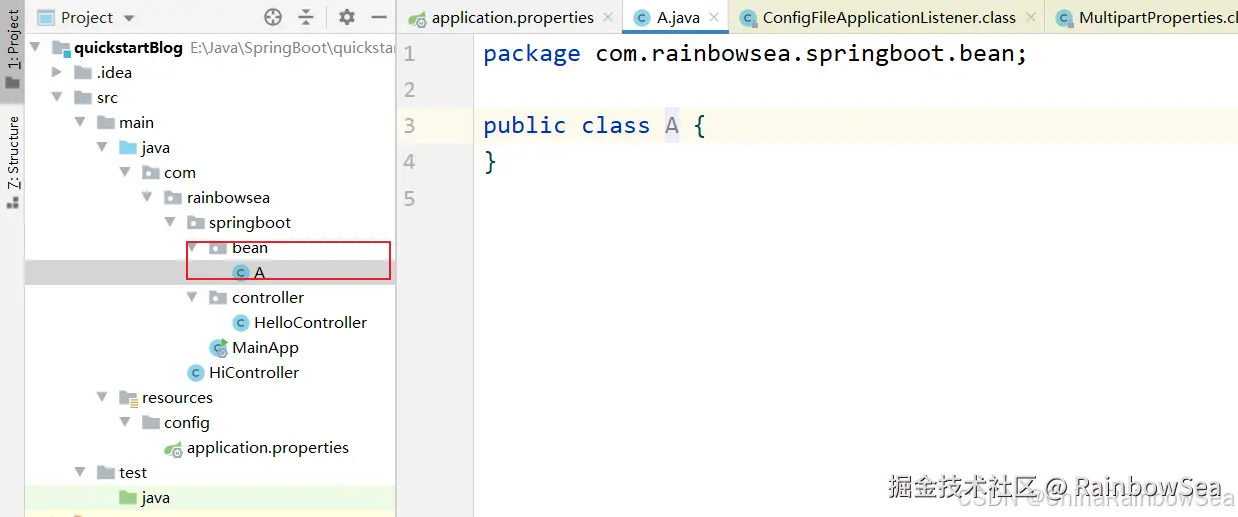Collapse the springboot package
1238x517 pixels.
(x=170, y=222)
